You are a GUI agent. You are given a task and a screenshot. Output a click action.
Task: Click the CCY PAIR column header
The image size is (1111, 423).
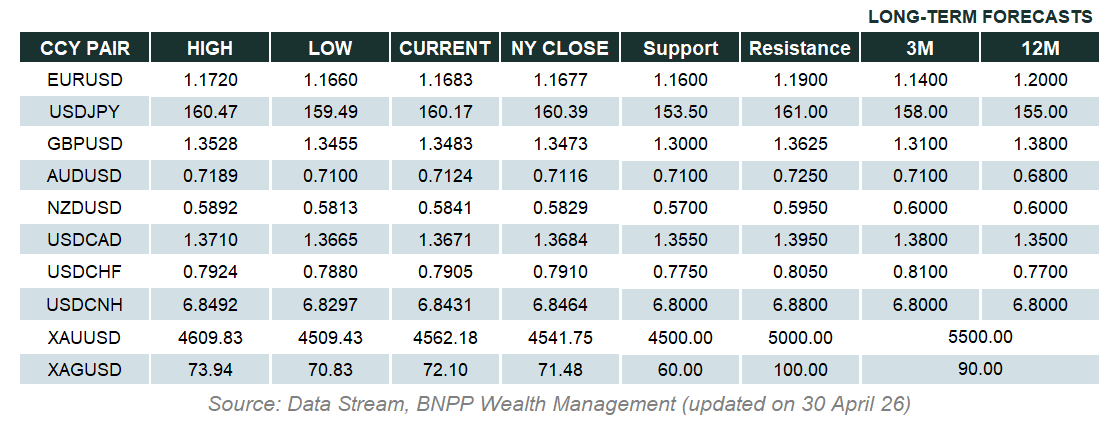tap(84, 48)
